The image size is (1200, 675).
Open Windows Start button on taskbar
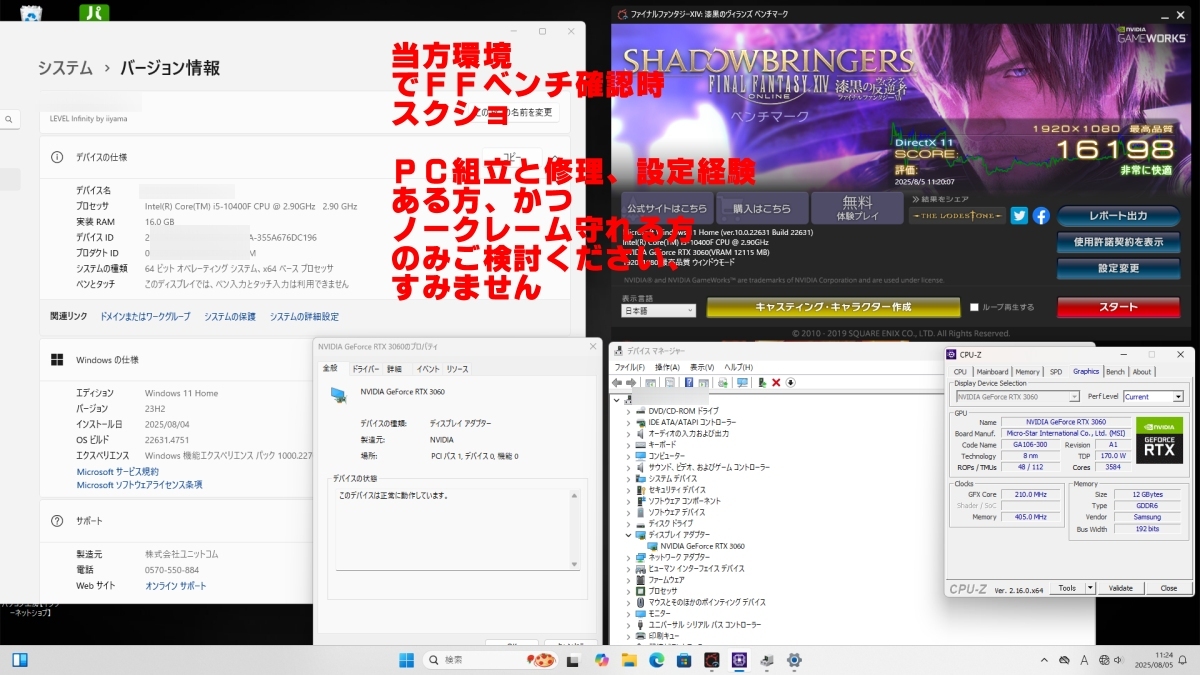[x=407, y=660]
